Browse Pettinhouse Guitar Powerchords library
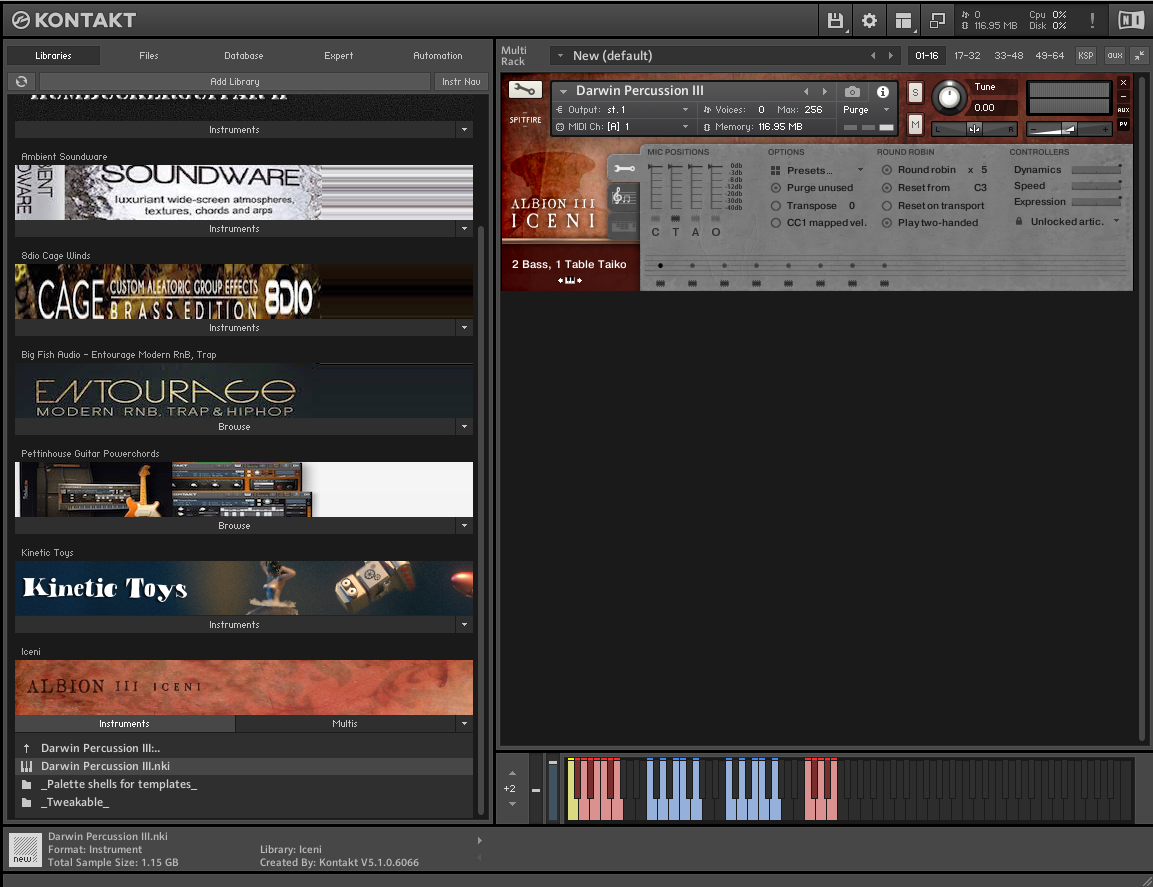This screenshot has width=1153, height=887. coord(235,526)
